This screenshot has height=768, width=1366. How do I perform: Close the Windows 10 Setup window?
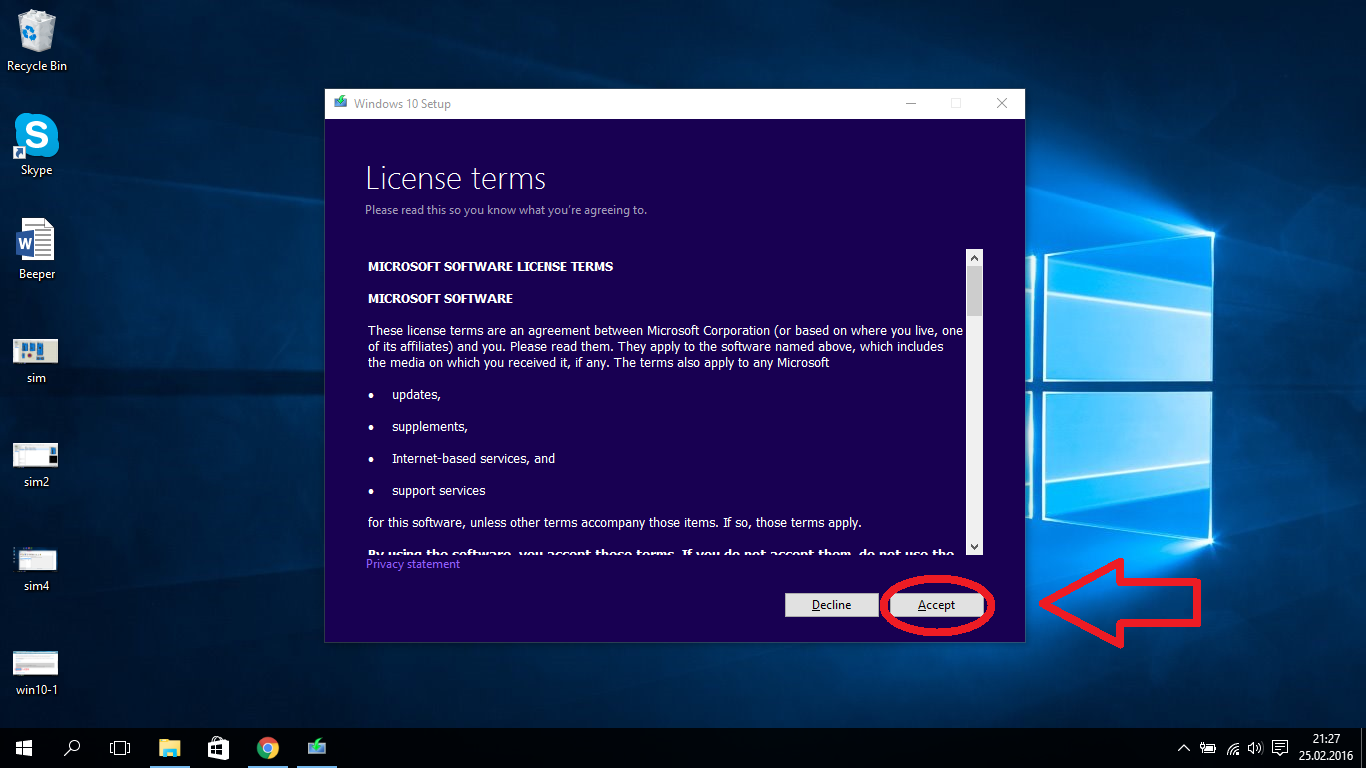pos(1002,103)
